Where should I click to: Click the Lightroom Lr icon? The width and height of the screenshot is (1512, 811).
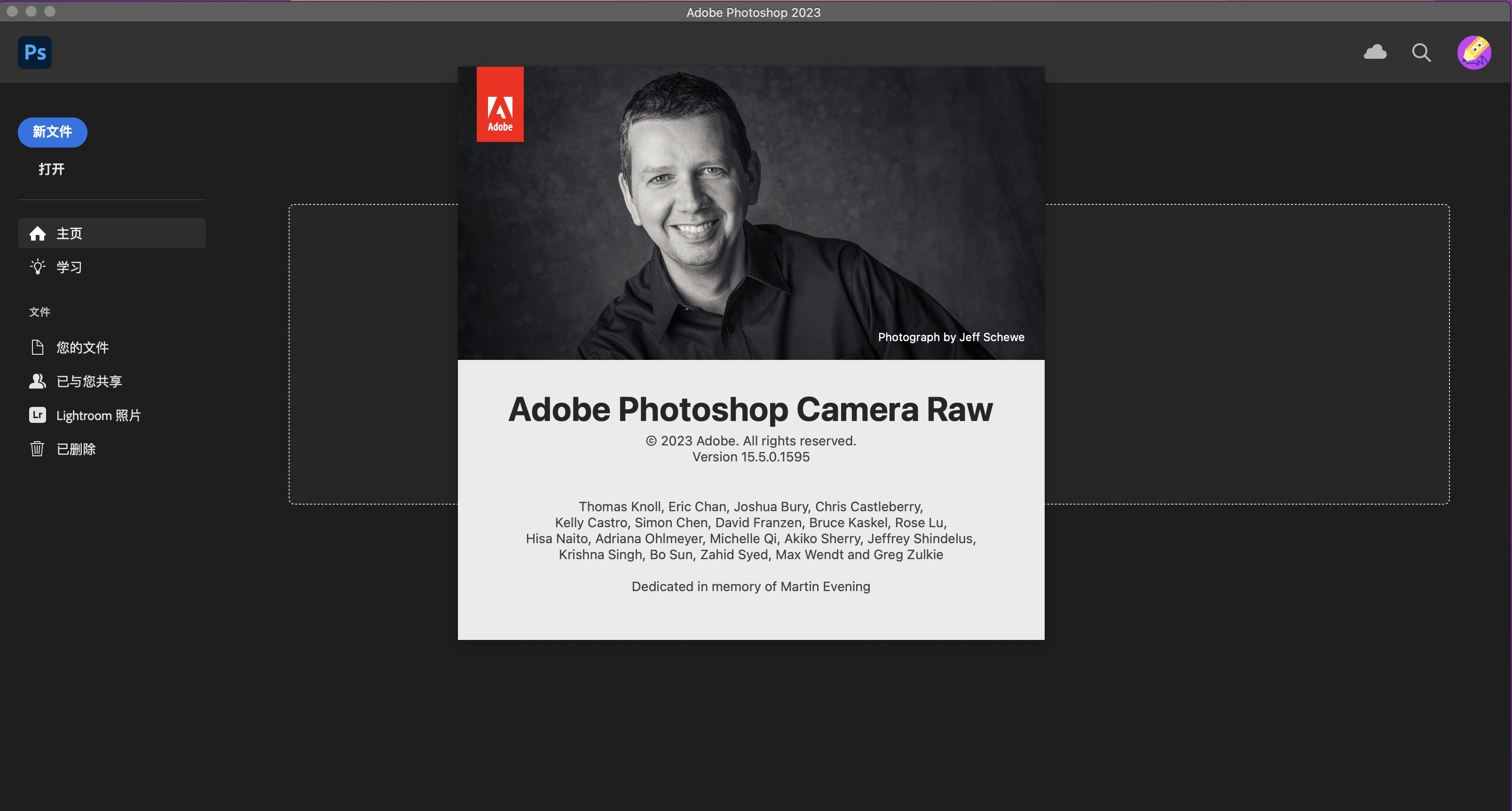coord(38,415)
